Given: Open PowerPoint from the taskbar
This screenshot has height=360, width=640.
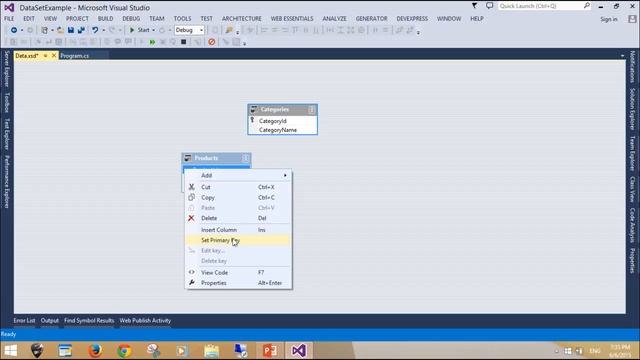Looking at the screenshot, I should pyautogui.click(x=269, y=351).
